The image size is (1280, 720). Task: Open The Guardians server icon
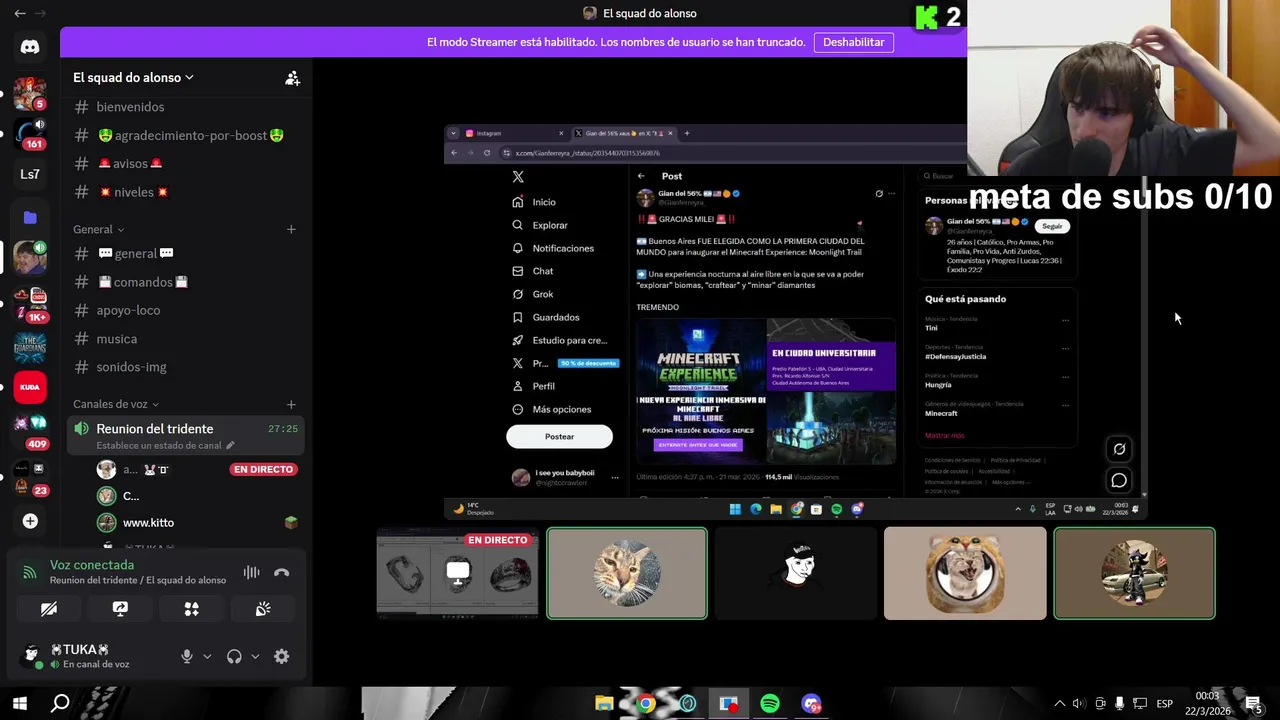pyautogui.click(x=30, y=346)
